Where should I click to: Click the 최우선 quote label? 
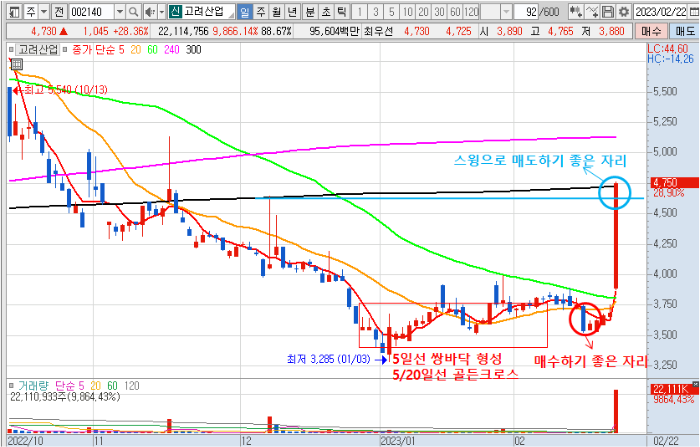pos(378,31)
